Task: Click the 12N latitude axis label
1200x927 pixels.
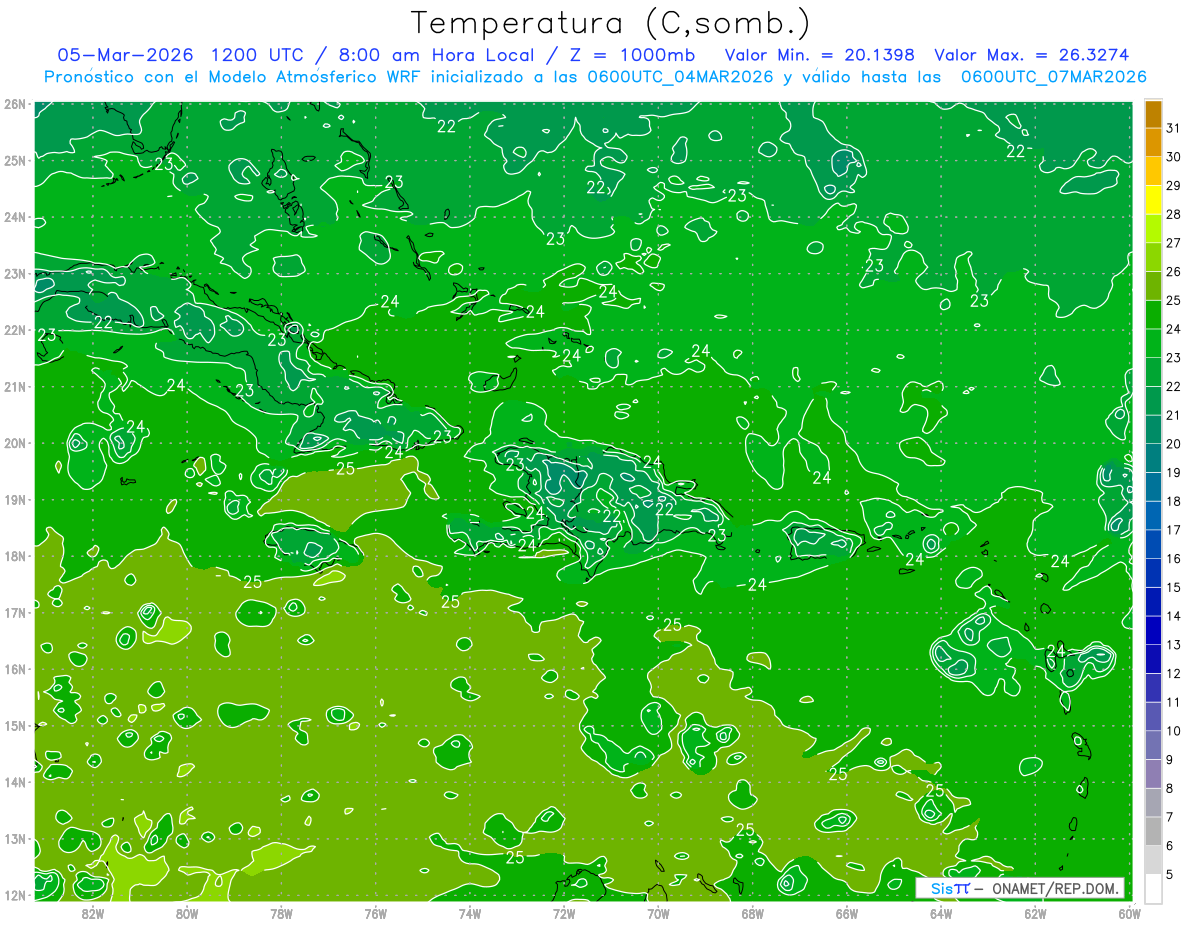Action: coord(14,895)
